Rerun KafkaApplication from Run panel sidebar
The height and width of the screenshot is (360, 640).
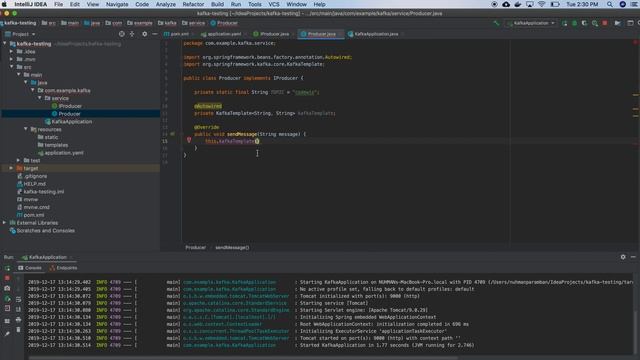pyautogui.click(x=7, y=268)
